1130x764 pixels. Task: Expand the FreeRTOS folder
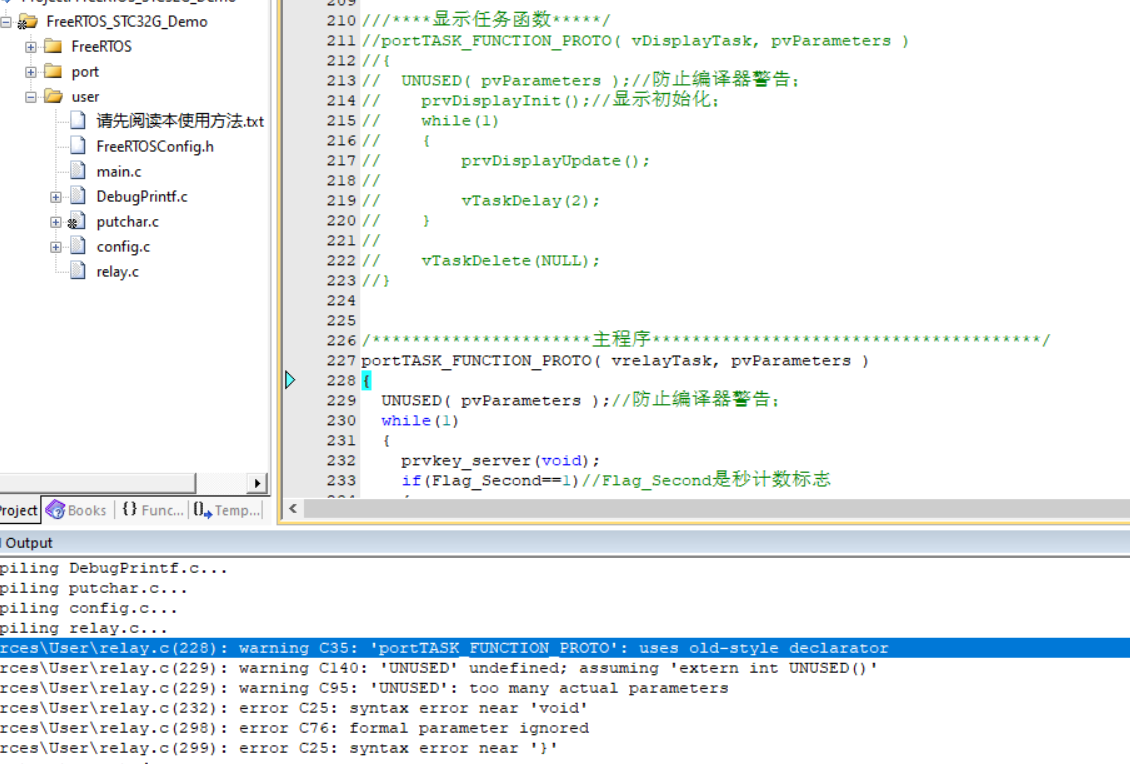[30, 47]
